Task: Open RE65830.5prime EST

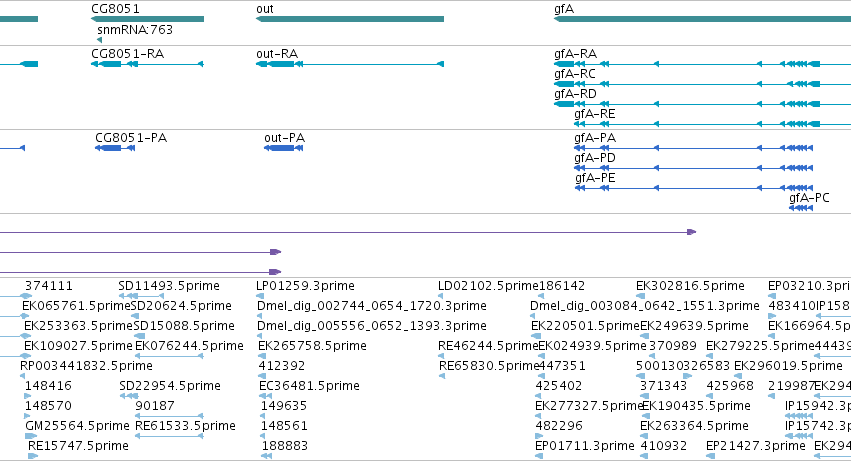Action: tap(489, 367)
